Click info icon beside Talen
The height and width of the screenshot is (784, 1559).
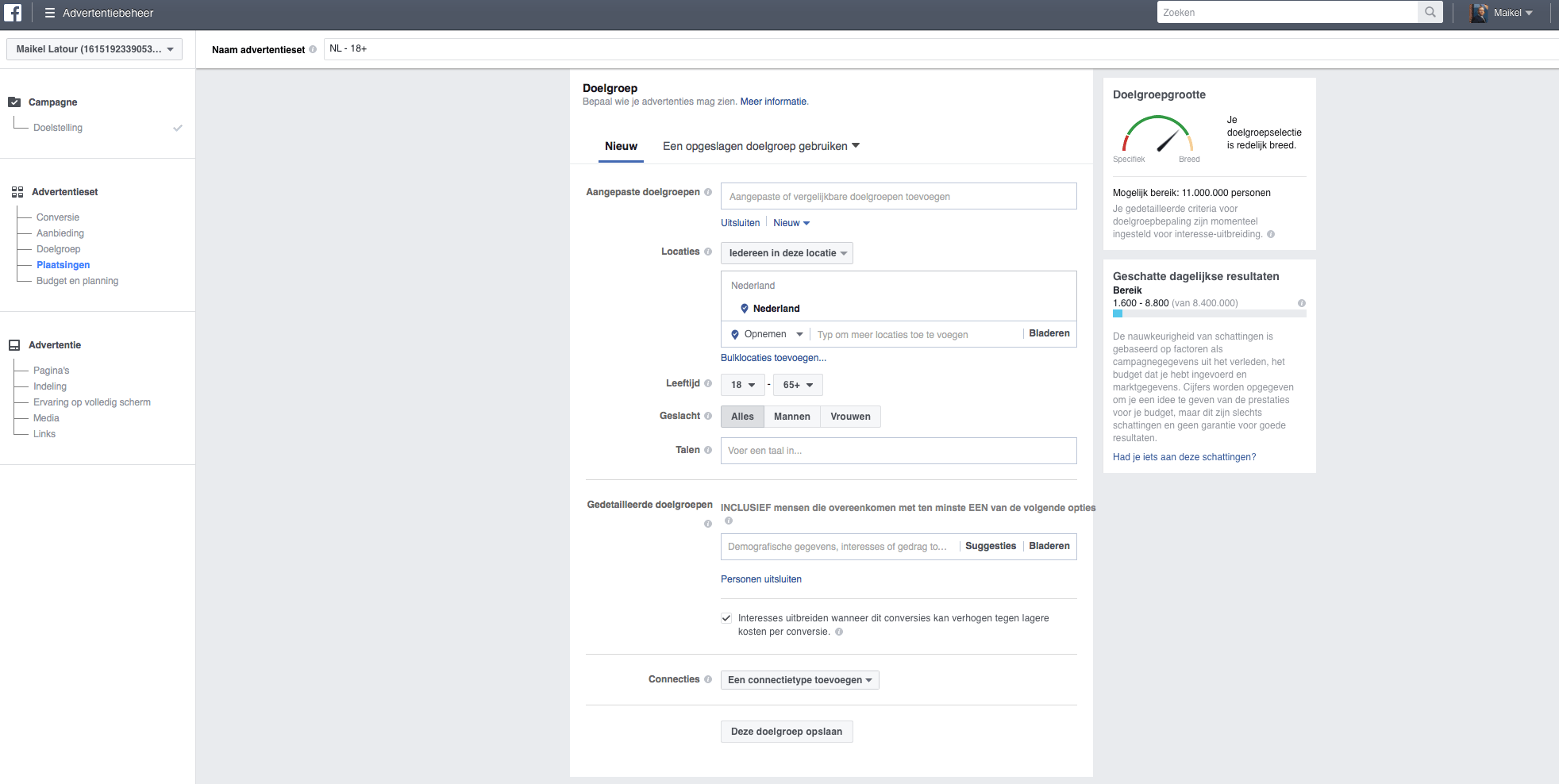tap(708, 450)
